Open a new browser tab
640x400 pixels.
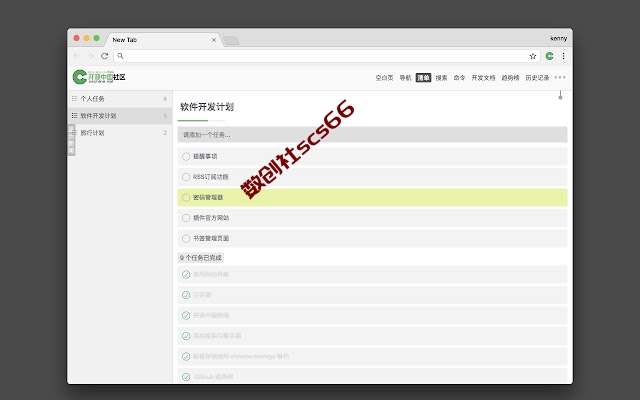click(x=231, y=40)
